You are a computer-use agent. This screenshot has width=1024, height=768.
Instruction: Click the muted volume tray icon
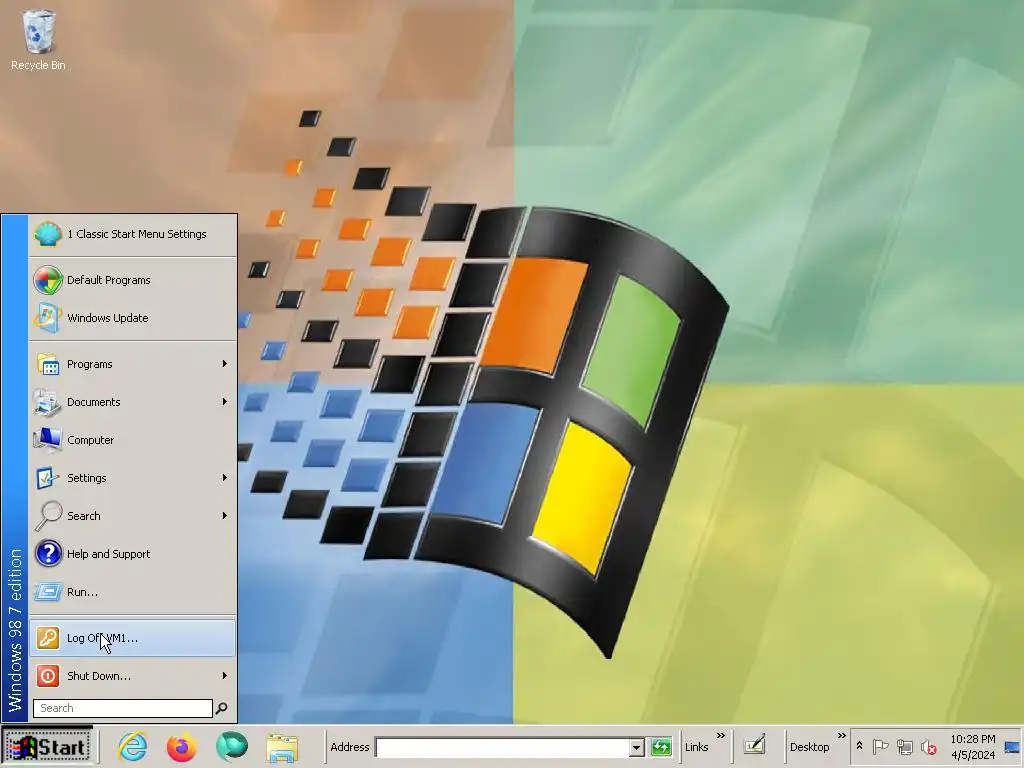coord(928,746)
